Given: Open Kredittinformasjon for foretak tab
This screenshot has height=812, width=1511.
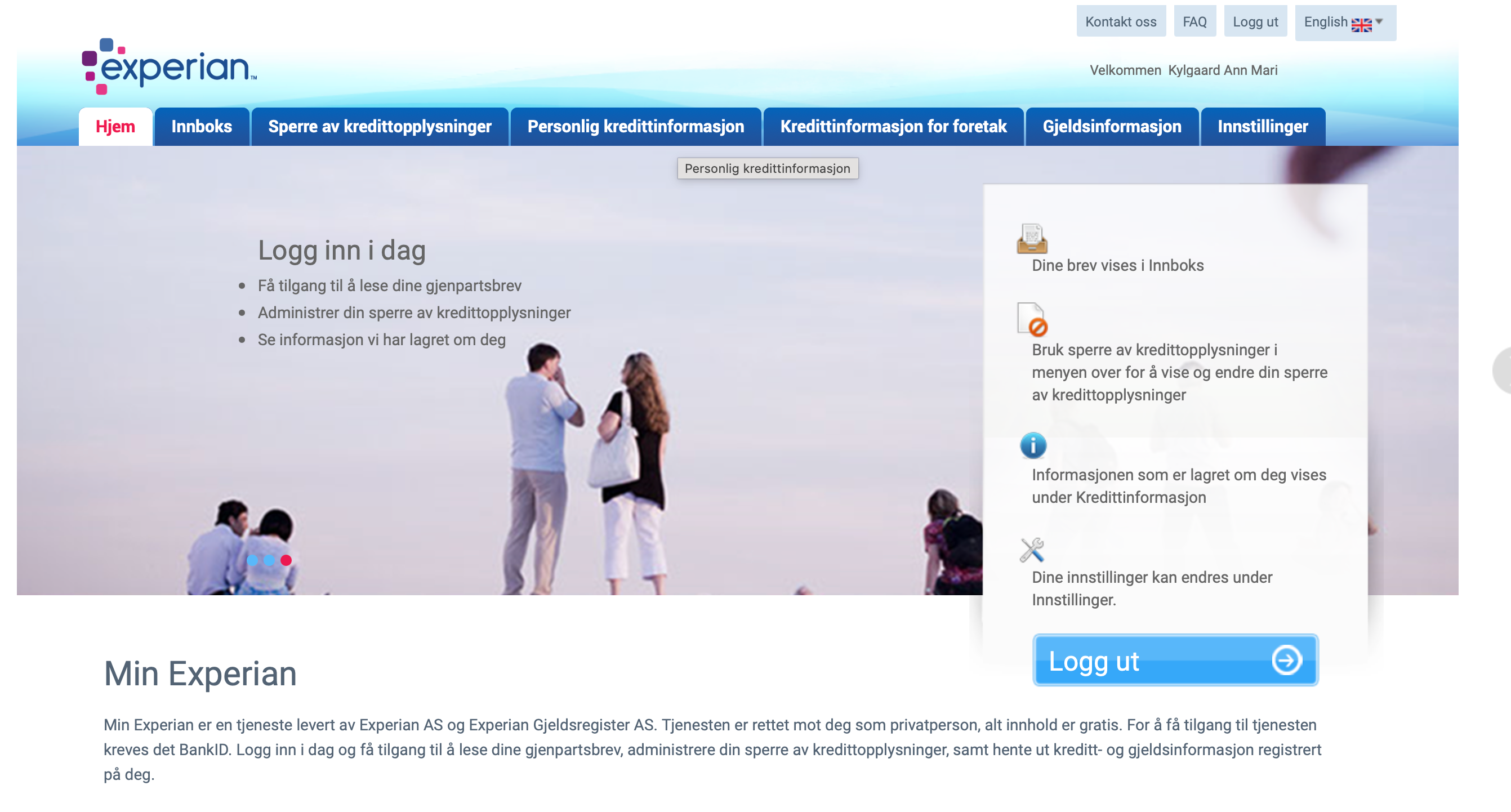Looking at the screenshot, I should 893,127.
